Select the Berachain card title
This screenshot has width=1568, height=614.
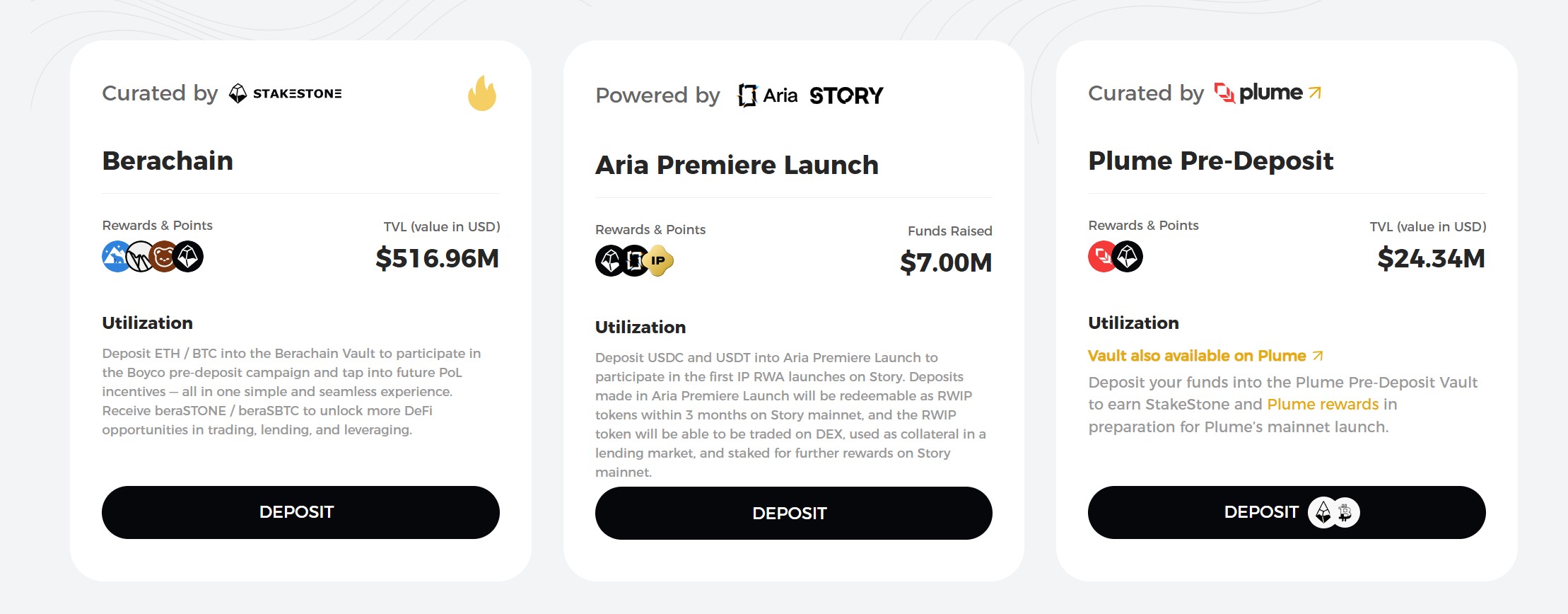pos(168,161)
